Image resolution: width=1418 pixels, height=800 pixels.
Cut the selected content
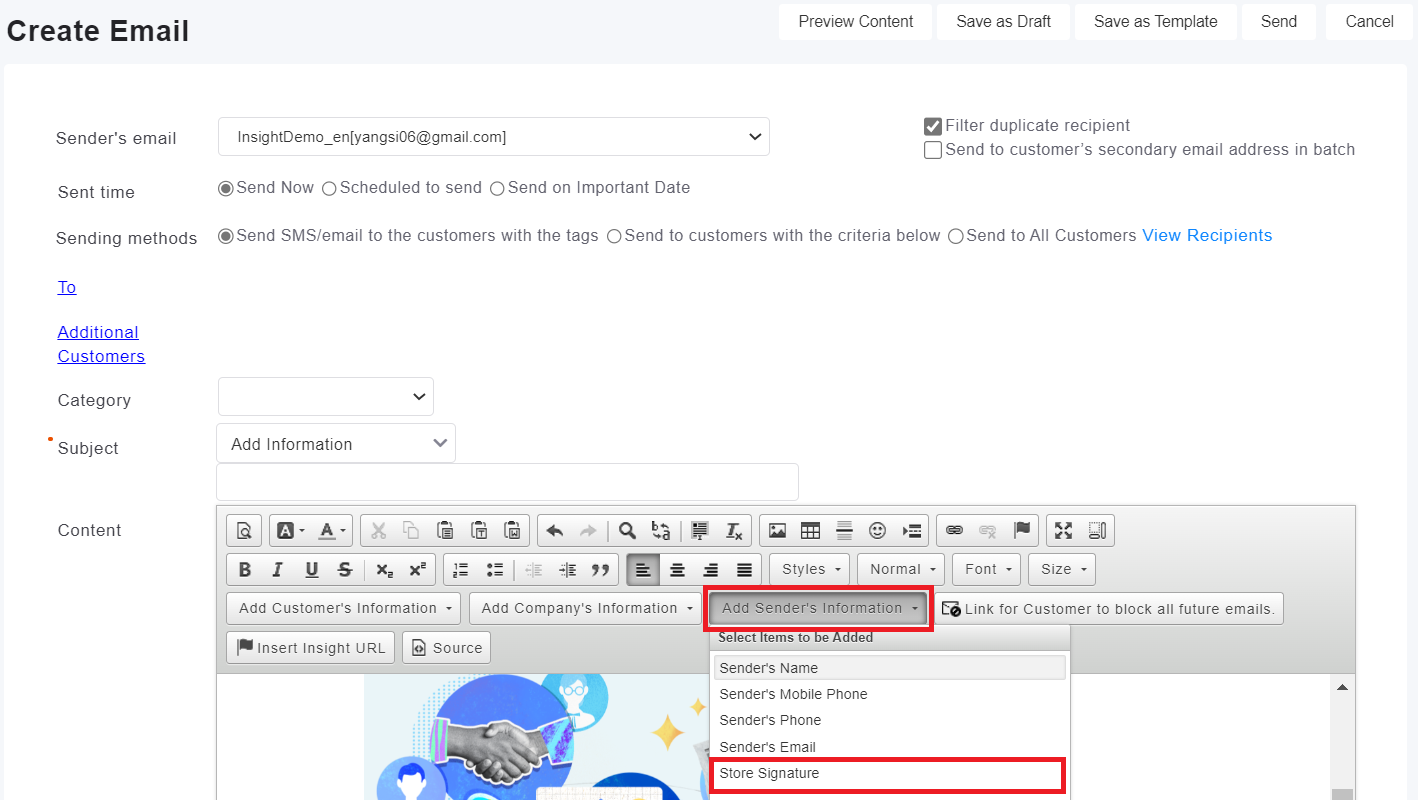[378, 530]
